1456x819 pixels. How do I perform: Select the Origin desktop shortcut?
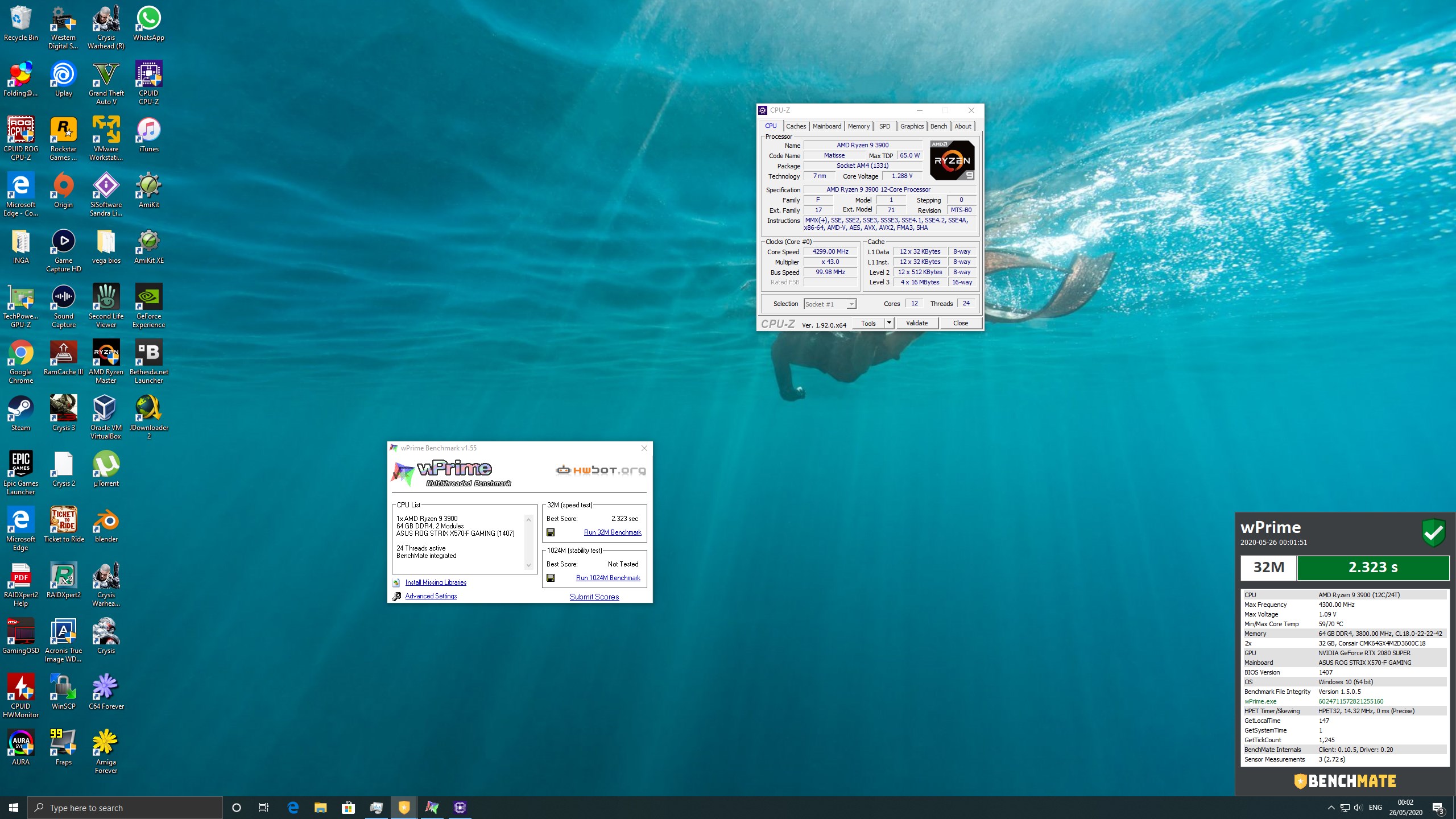(x=63, y=191)
